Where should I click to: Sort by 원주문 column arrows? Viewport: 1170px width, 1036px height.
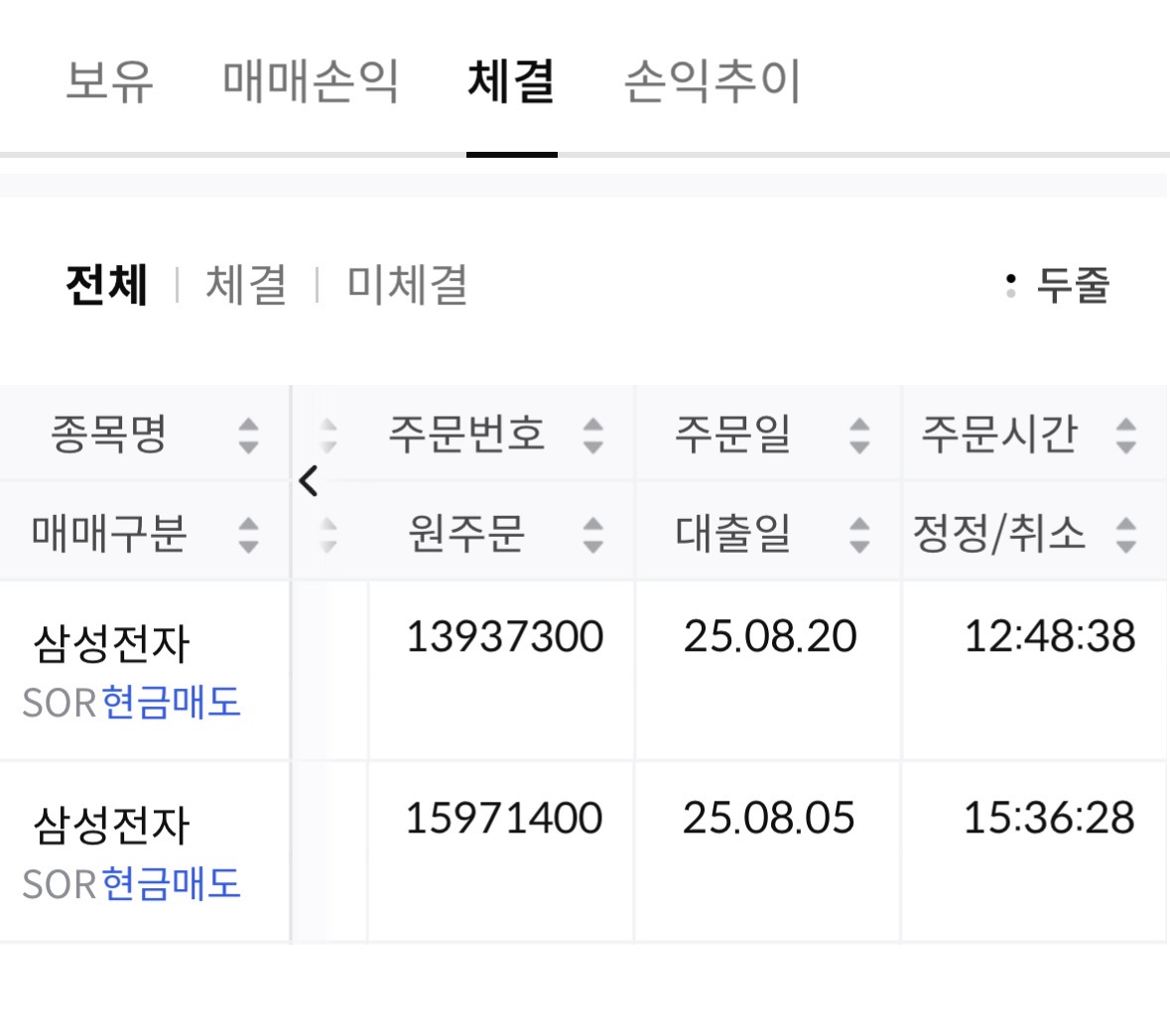coord(593,534)
